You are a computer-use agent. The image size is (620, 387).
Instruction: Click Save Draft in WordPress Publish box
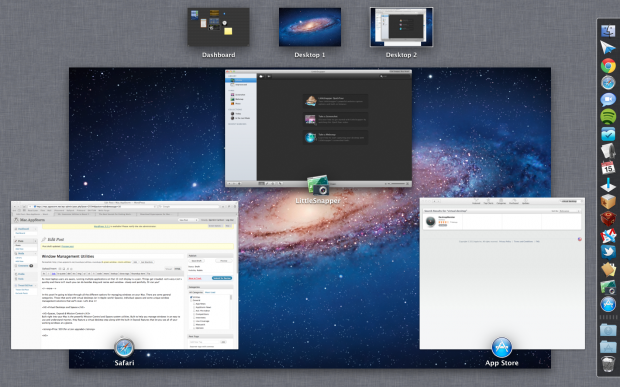tap(197, 261)
